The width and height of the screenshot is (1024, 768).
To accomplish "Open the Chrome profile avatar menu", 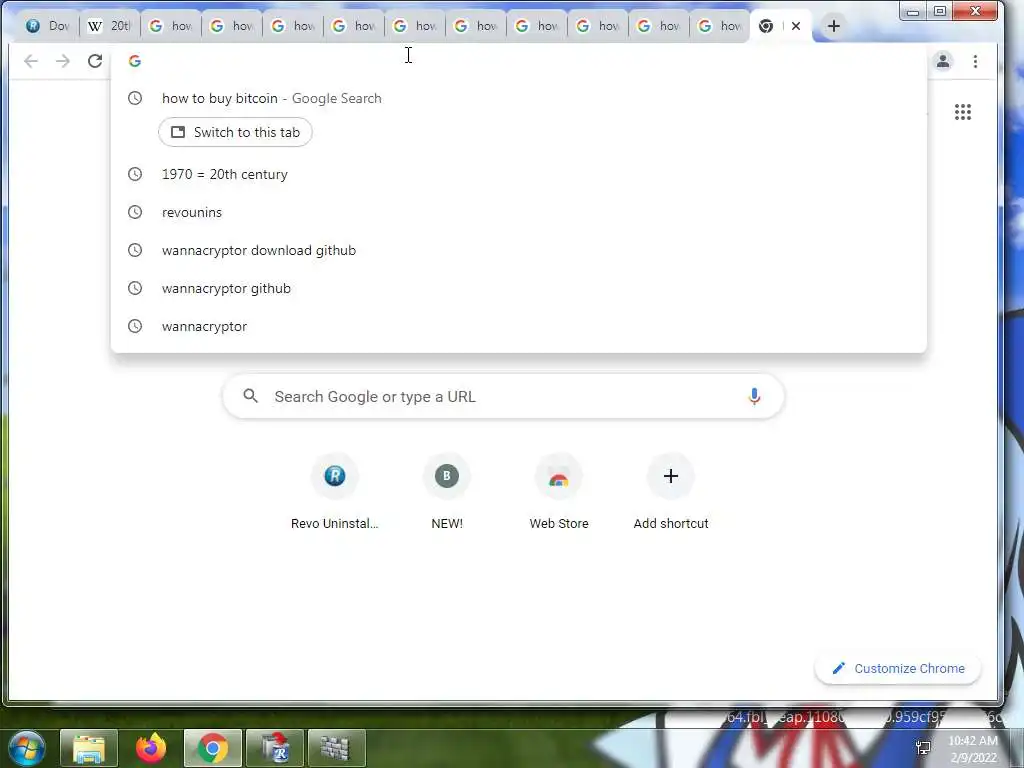I will coord(943,61).
